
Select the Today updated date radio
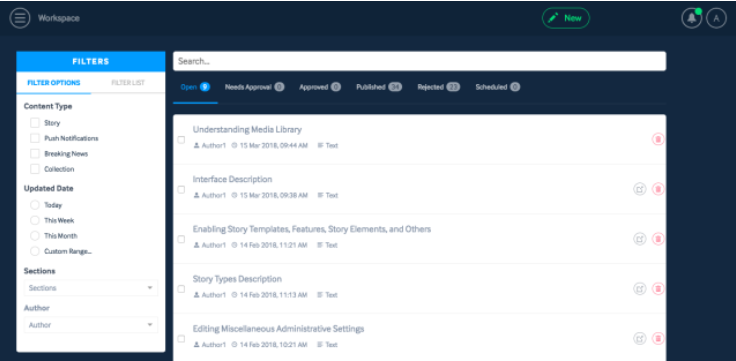coord(35,205)
